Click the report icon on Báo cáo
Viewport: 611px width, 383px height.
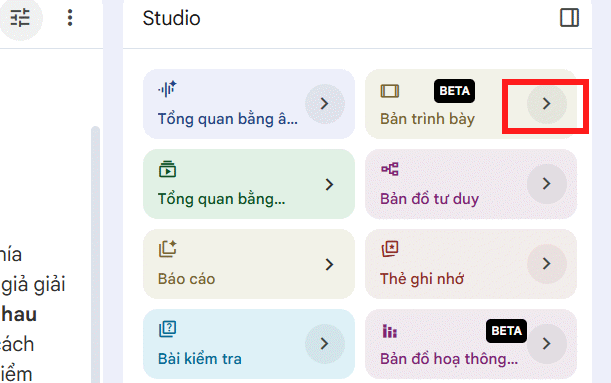168,249
